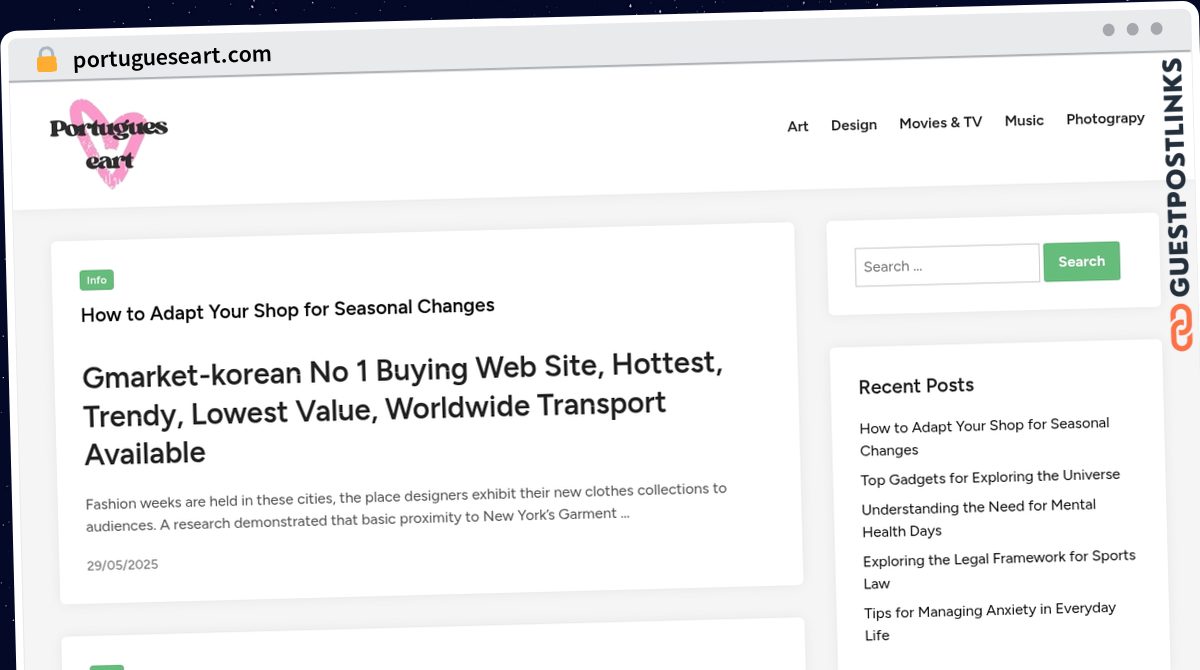Screen dimensions: 1200x670
Task: Open 'Understanding the Need for Mental Health Days'
Action: [979, 518]
